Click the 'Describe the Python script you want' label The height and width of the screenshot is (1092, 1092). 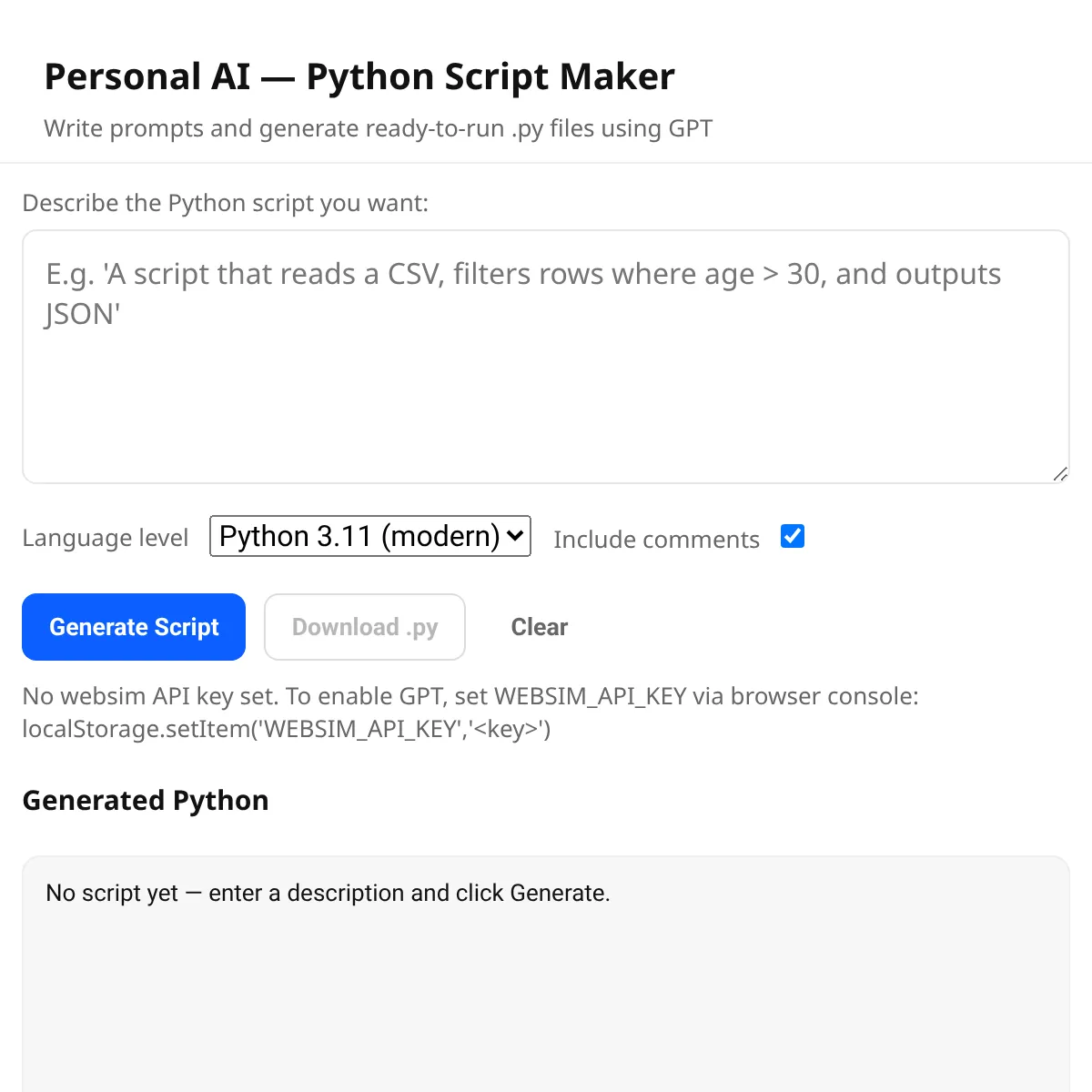point(226,202)
